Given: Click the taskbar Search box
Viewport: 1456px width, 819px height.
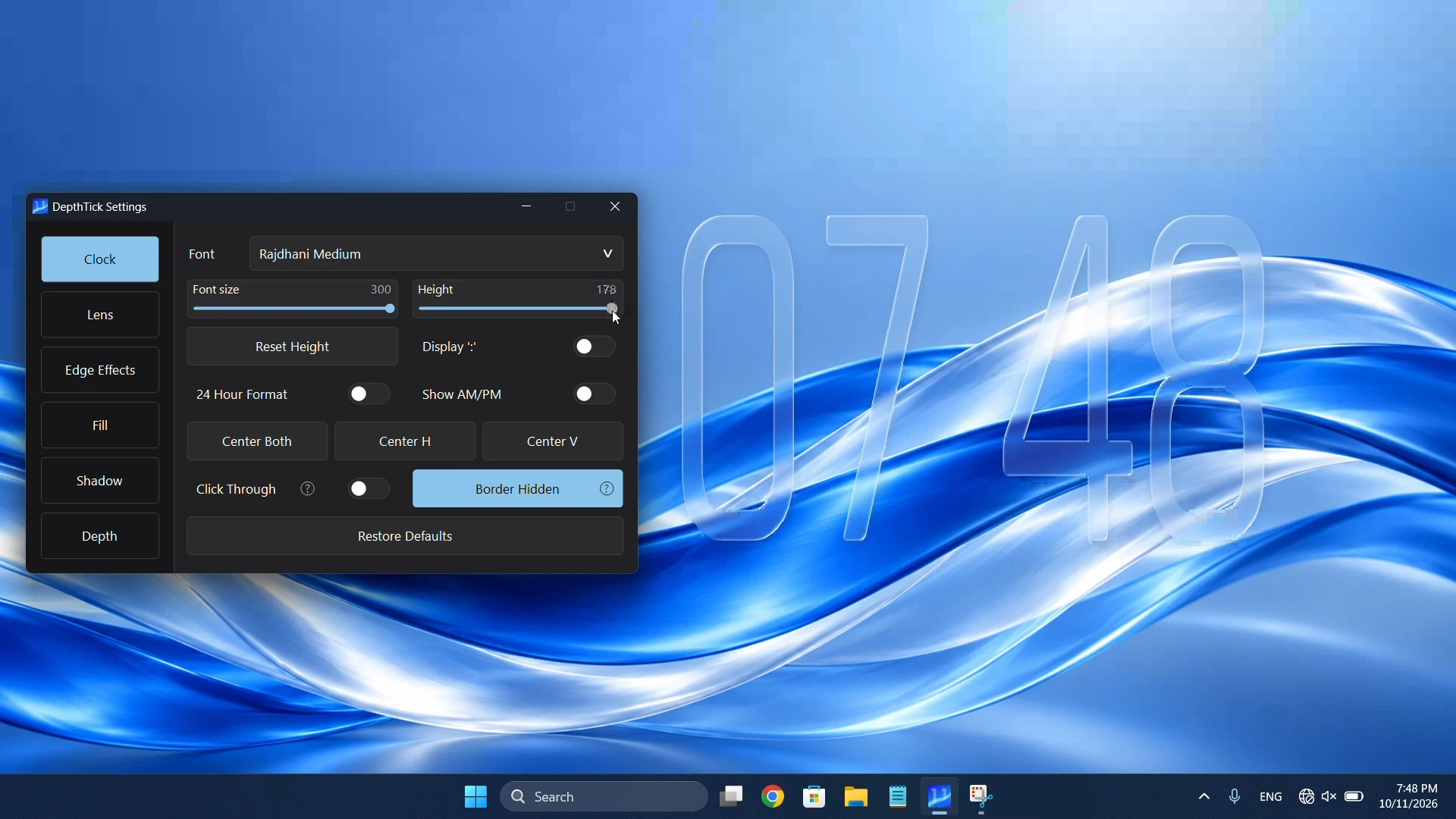Looking at the screenshot, I should [604, 797].
